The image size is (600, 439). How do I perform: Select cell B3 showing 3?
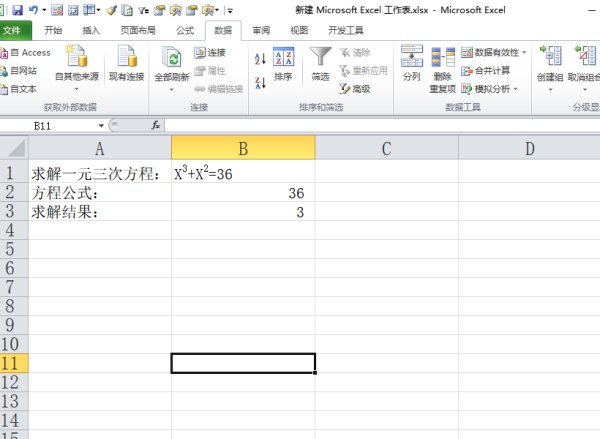(x=243, y=211)
